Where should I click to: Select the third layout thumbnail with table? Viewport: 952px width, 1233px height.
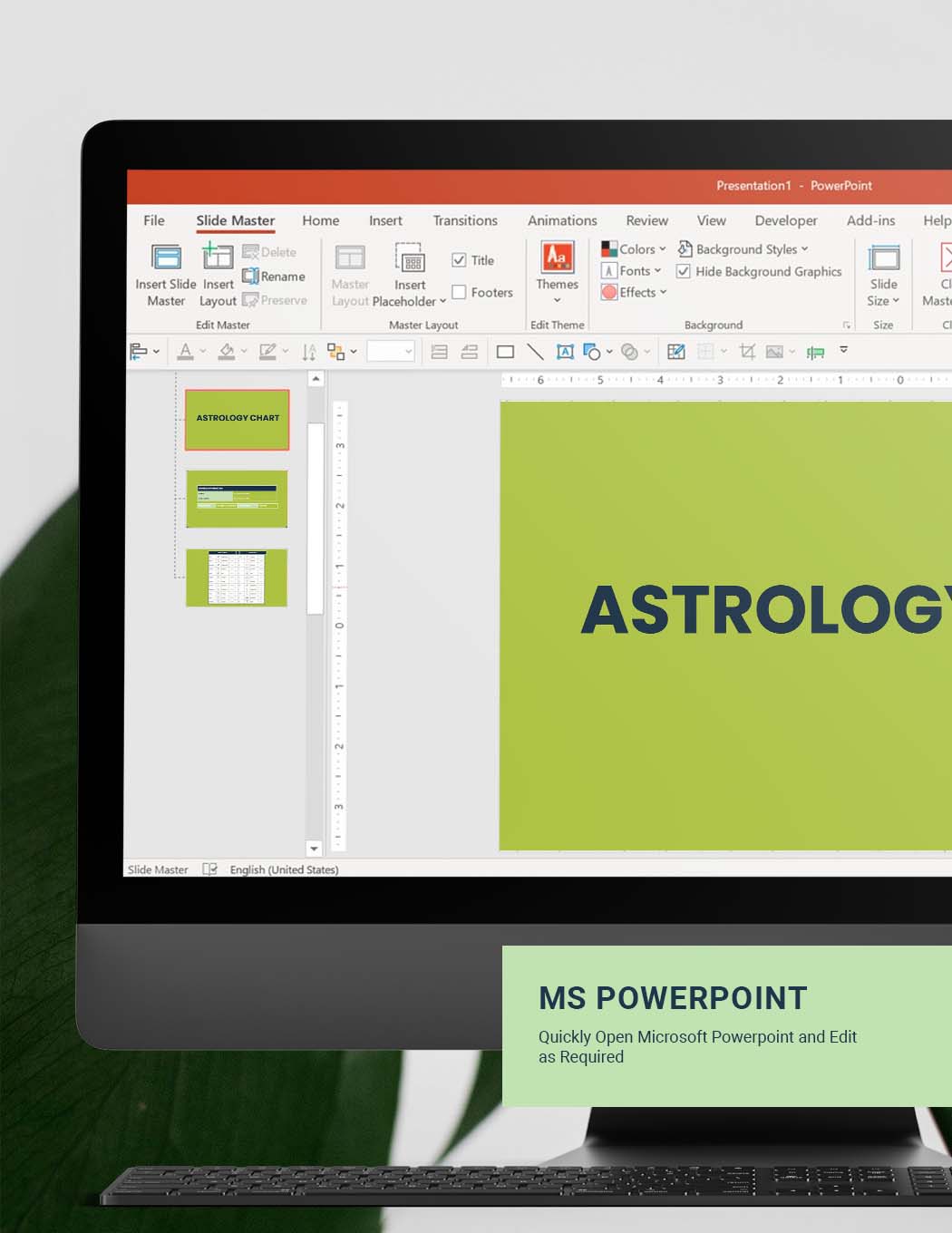pos(237,578)
